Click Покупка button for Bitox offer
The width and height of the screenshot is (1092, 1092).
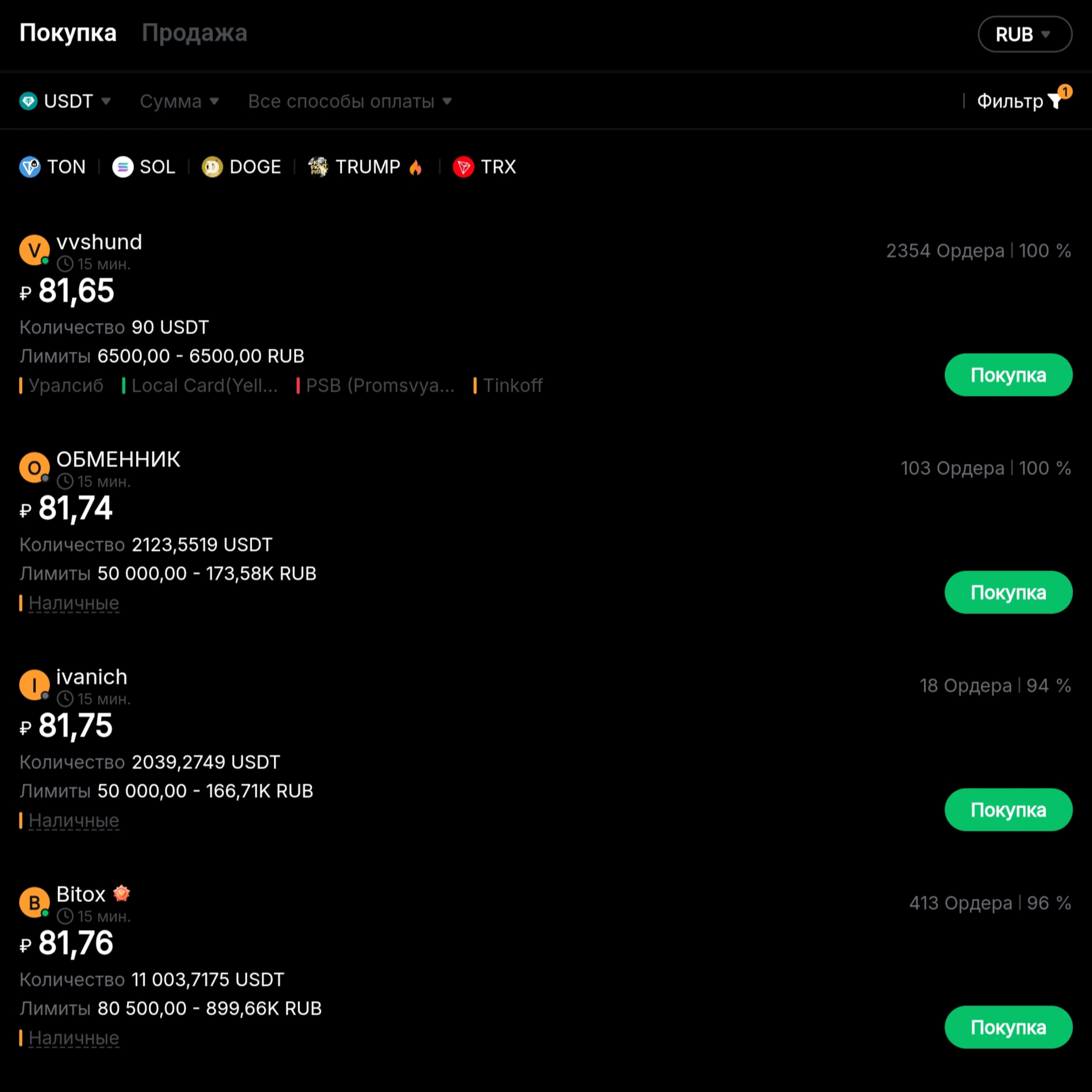tap(1008, 1027)
